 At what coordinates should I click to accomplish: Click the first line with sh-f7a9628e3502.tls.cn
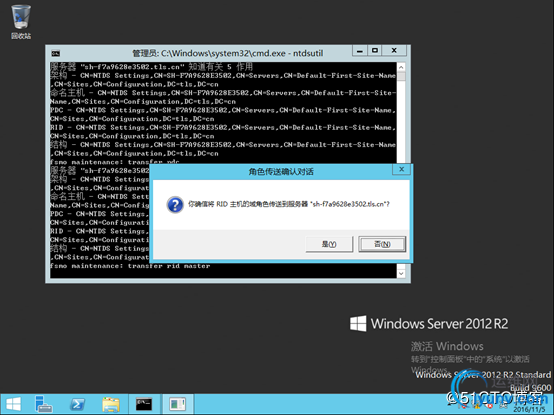pyautogui.click(x=151, y=66)
